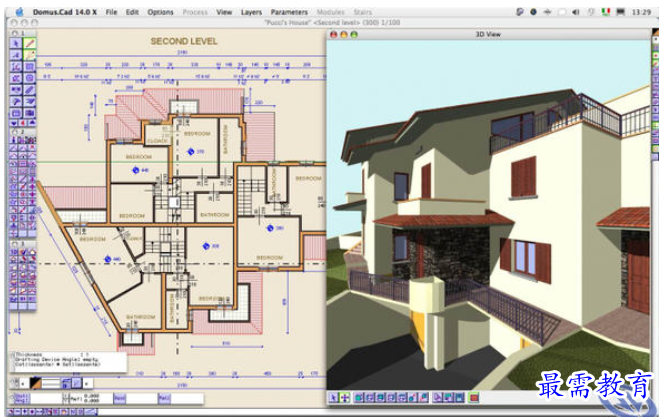Select the highlighted red line tool in palette 1
660x417 pixels.
(29, 43)
